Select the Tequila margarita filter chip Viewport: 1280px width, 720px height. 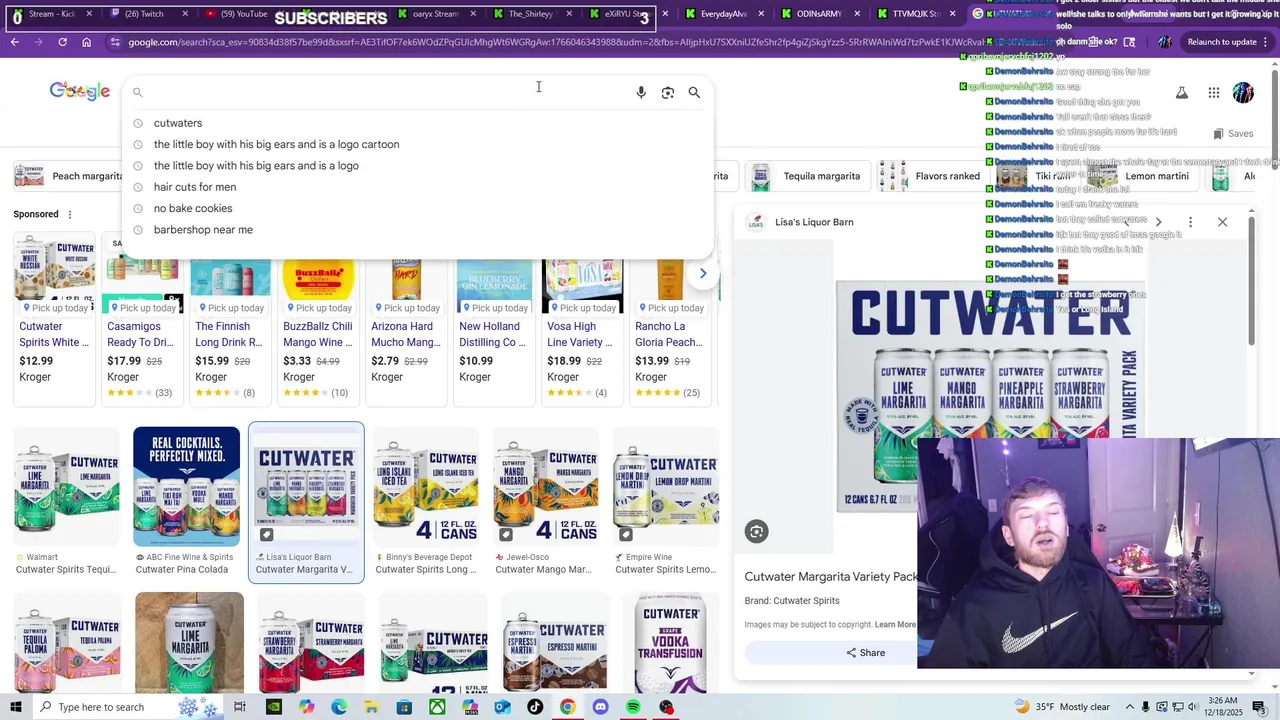click(x=806, y=176)
